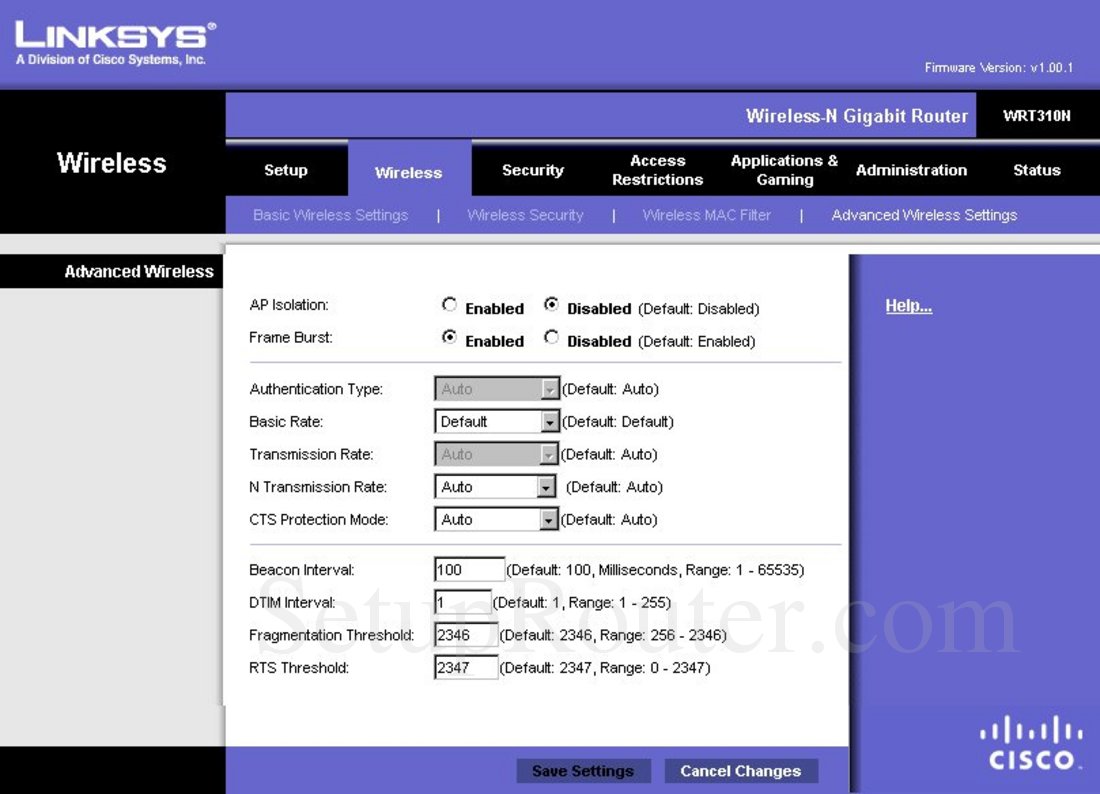Select the Enabled option for Frame Burst
The image size is (1100, 794).
tap(449, 337)
